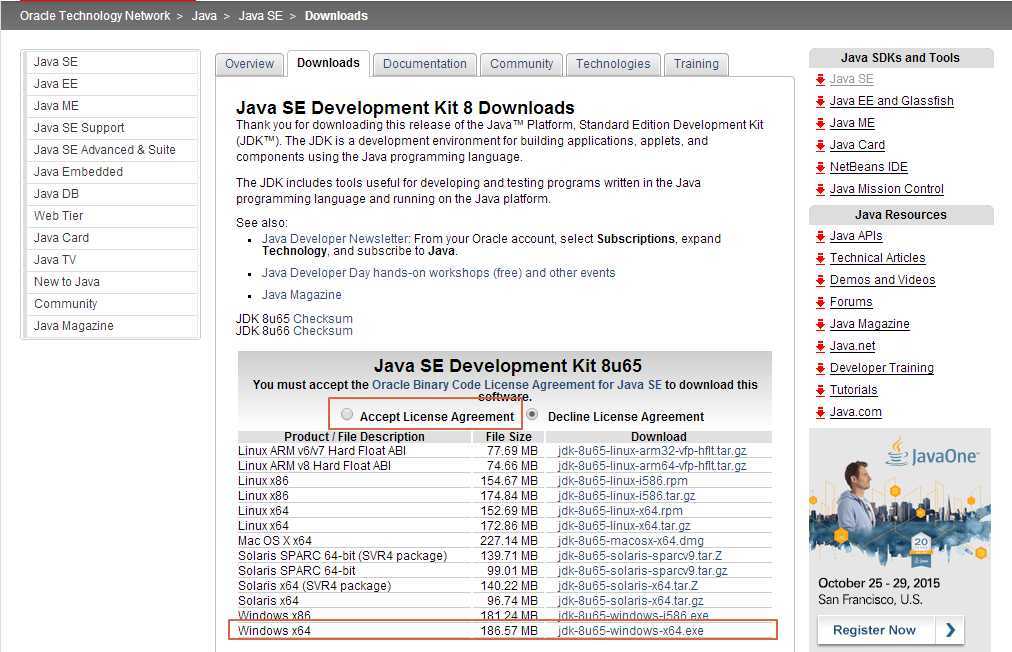Image resolution: width=1012 pixels, height=652 pixels.
Task: Open Java DB in left sidebar
Action: click(x=111, y=194)
